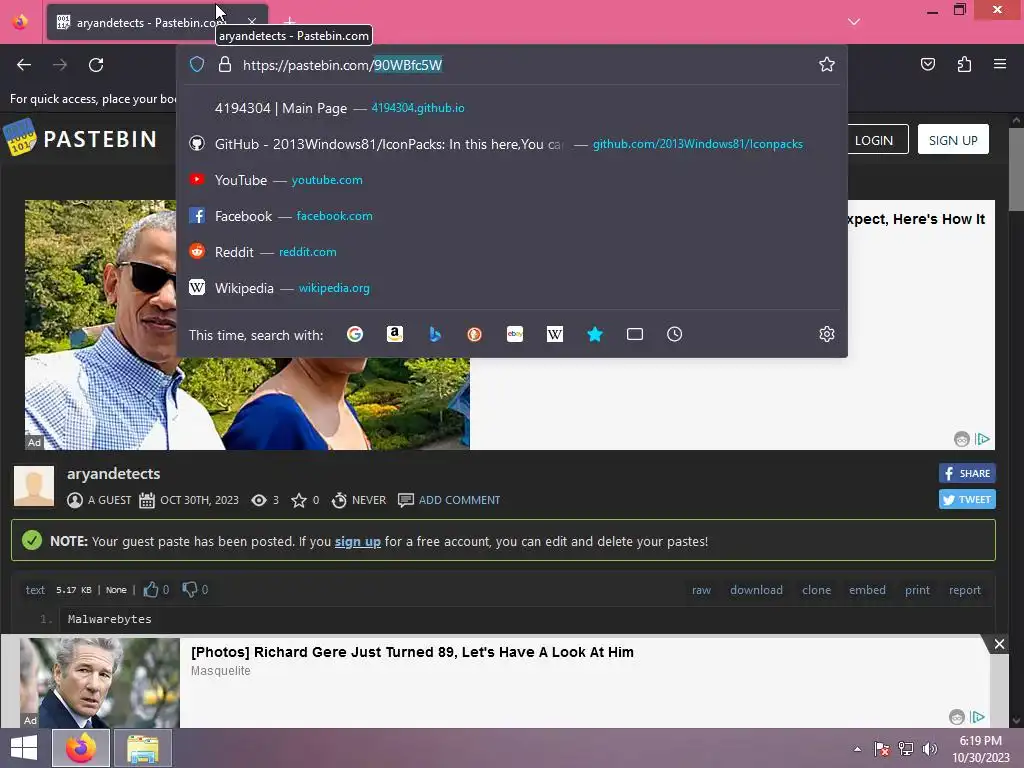Click the ADD COMMENT link
This screenshot has height=768, width=1024.
(459, 500)
